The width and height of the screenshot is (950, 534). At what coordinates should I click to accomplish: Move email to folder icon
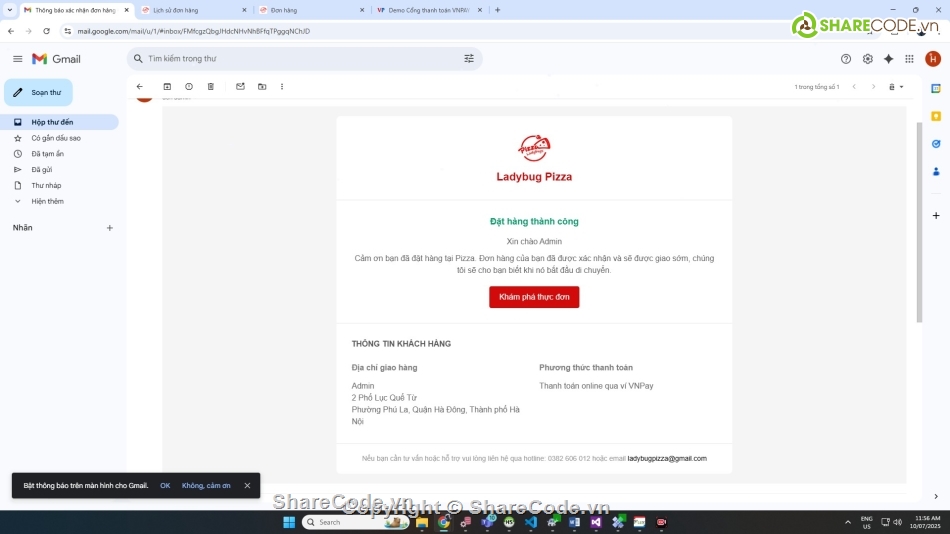click(x=262, y=87)
